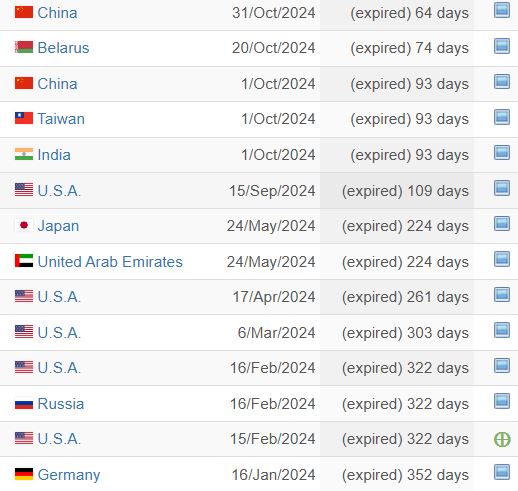Click the German flag image

pos(24,474)
